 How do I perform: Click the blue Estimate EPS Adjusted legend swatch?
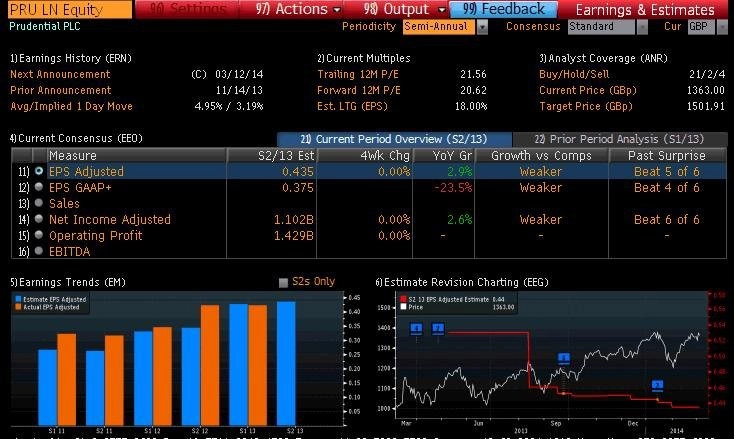click(18, 299)
